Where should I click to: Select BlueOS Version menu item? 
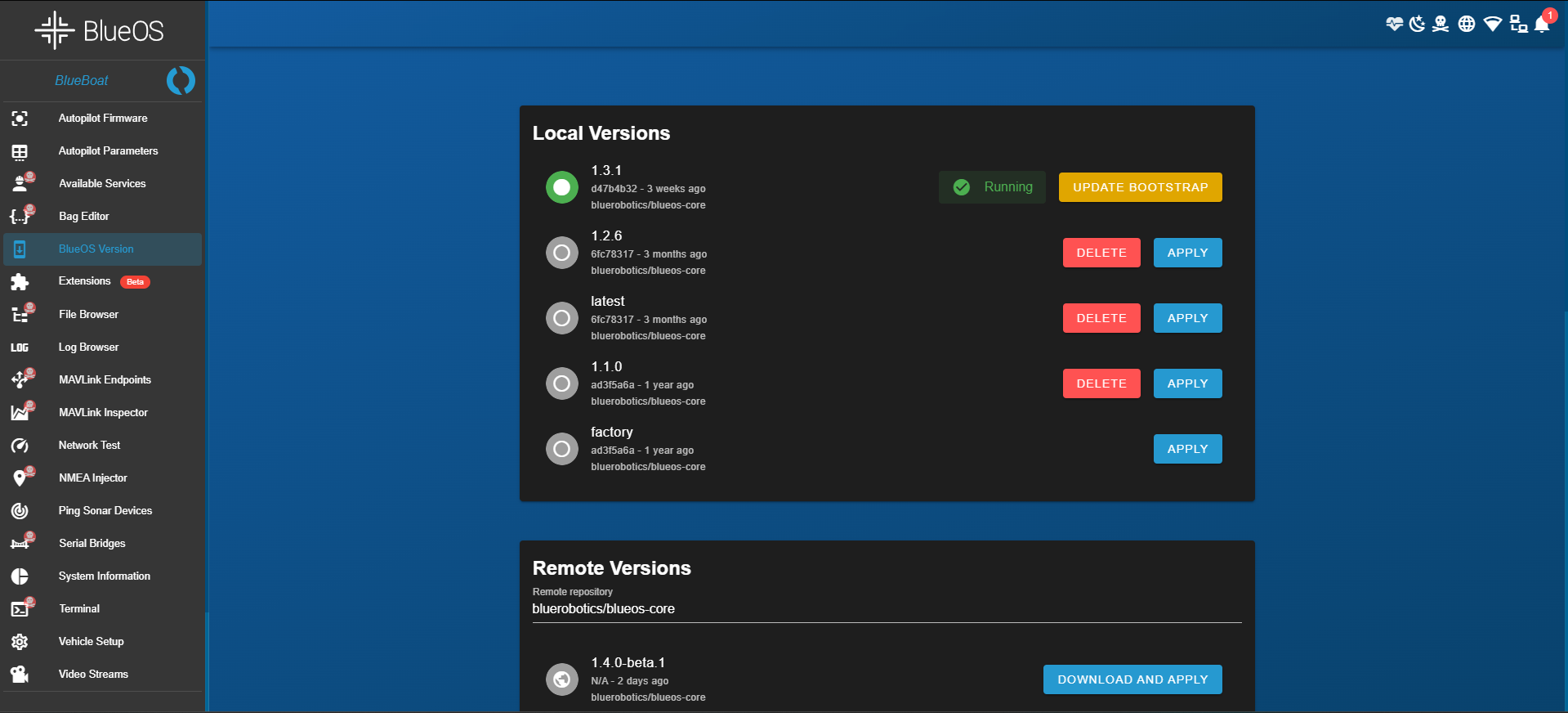pyautogui.click(x=103, y=249)
